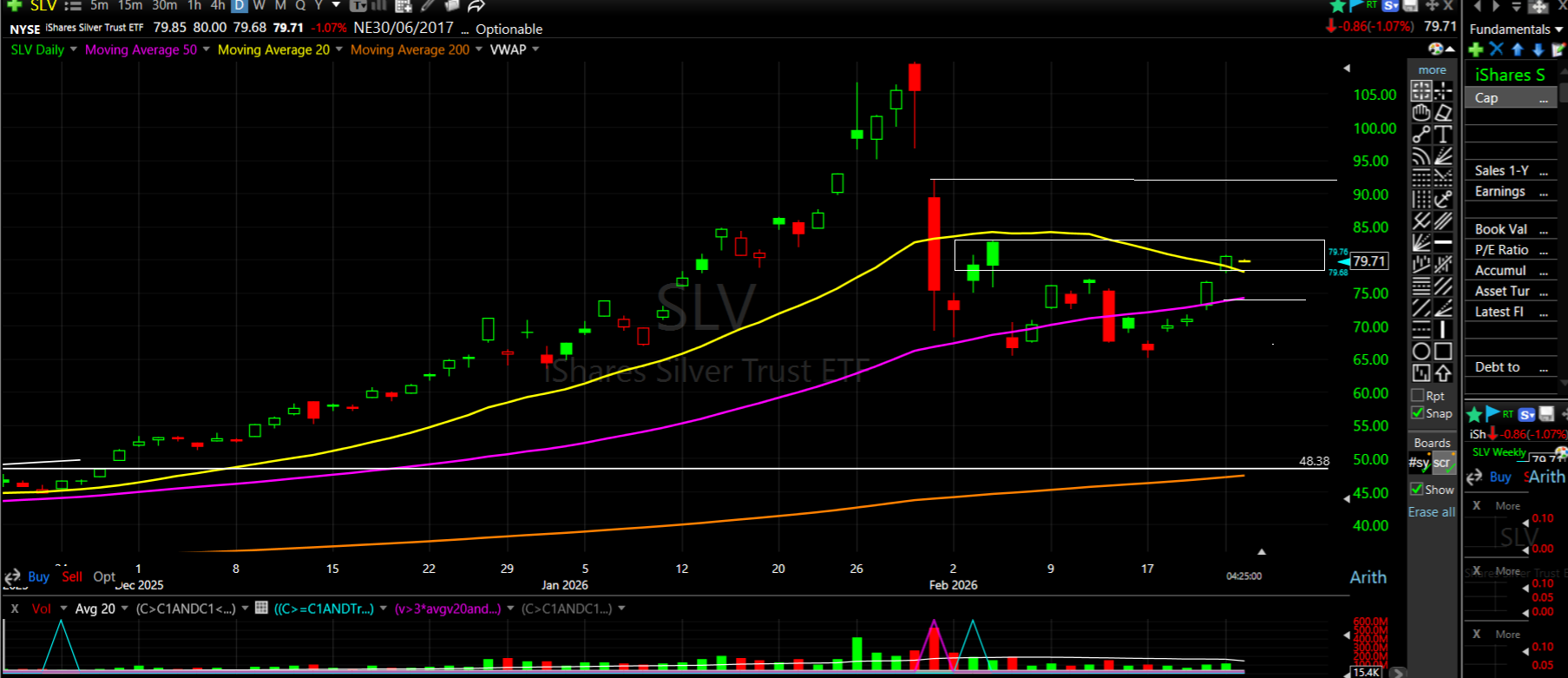Toggle the Snap checkbox
1568x678 pixels.
pos(1418,413)
